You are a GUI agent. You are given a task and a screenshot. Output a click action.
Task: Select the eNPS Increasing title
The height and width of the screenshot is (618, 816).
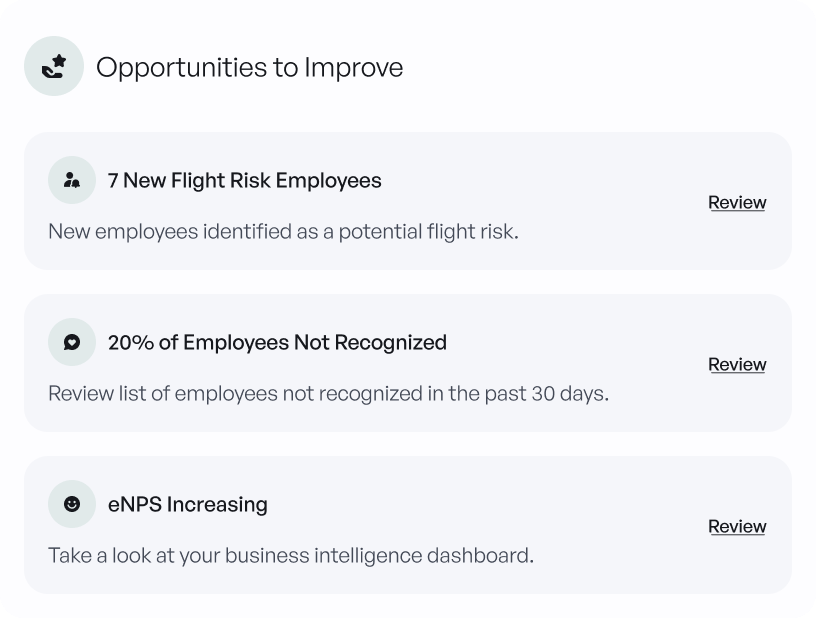(188, 504)
